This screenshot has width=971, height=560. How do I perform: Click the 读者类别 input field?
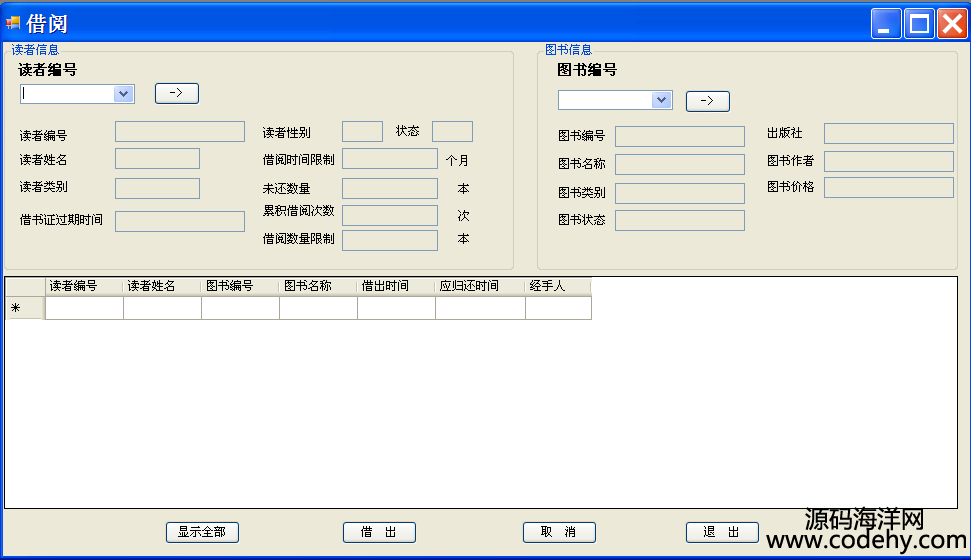pyautogui.click(x=157, y=188)
